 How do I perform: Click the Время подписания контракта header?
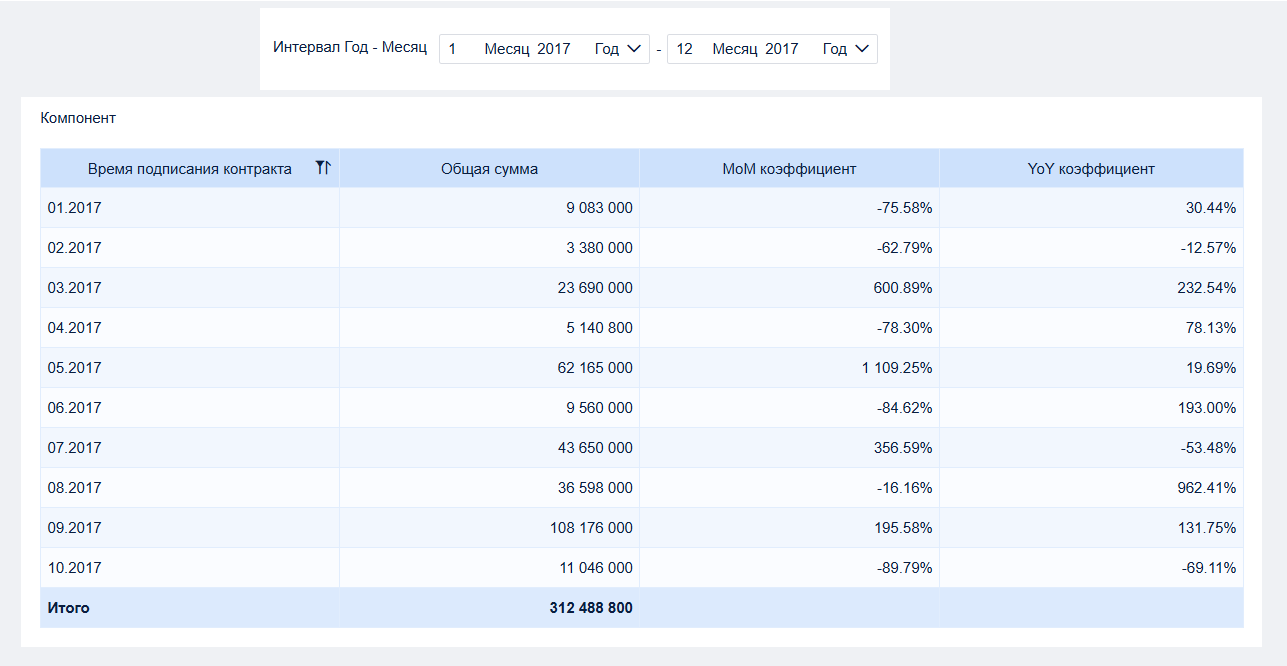coord(190,169)
